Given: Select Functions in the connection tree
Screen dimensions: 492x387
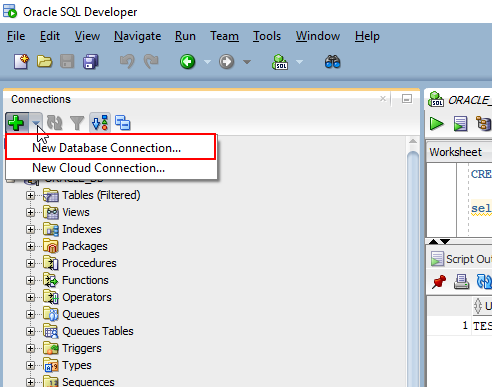Looking at the screenshot, I should coord(85,280).
